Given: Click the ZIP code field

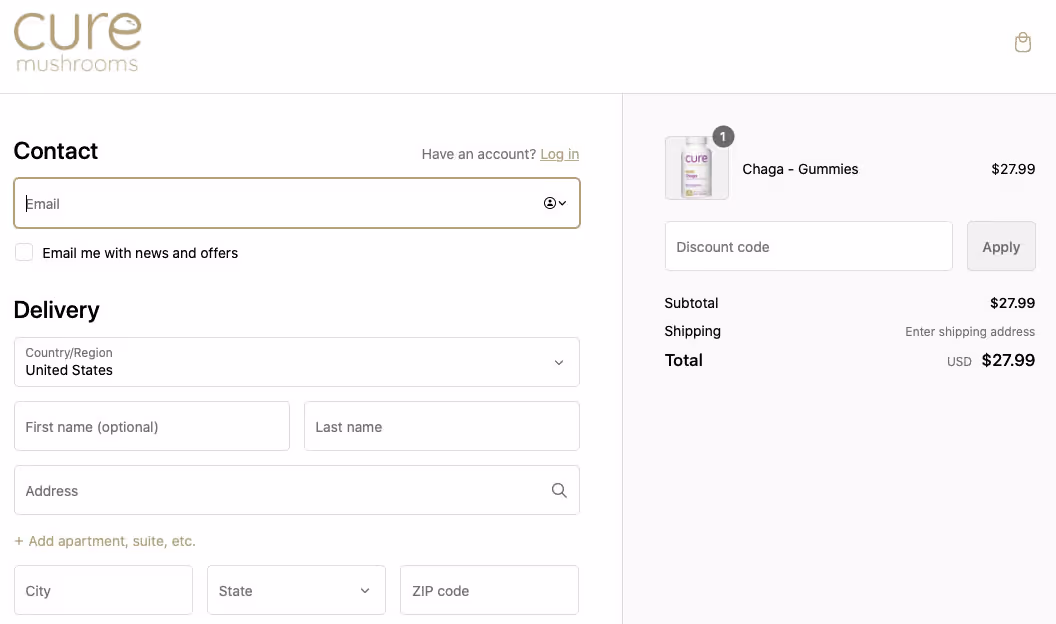Looking at the screenshot, I should tap(490, 590).
